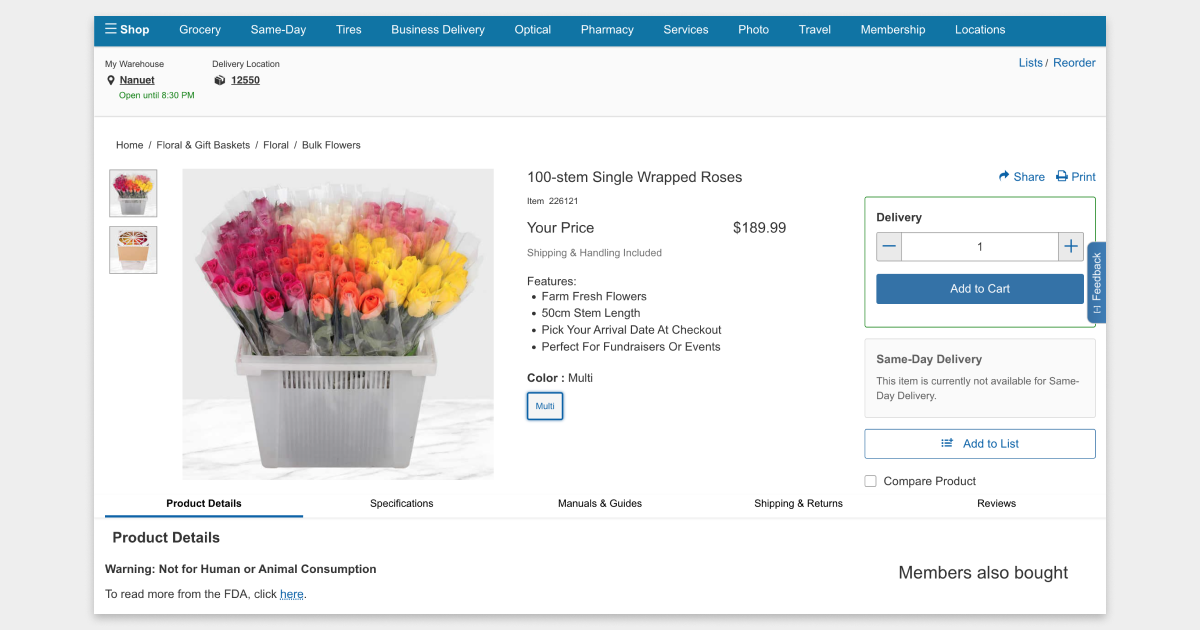Select the Multi color swatch
The width and height of the screenshot is (1200, 630).
click(x=545, y=406)
